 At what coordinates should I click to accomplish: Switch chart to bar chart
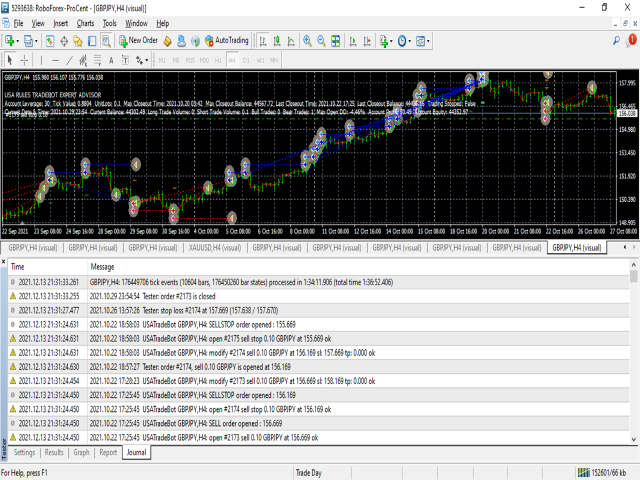[x=263, y=41]
